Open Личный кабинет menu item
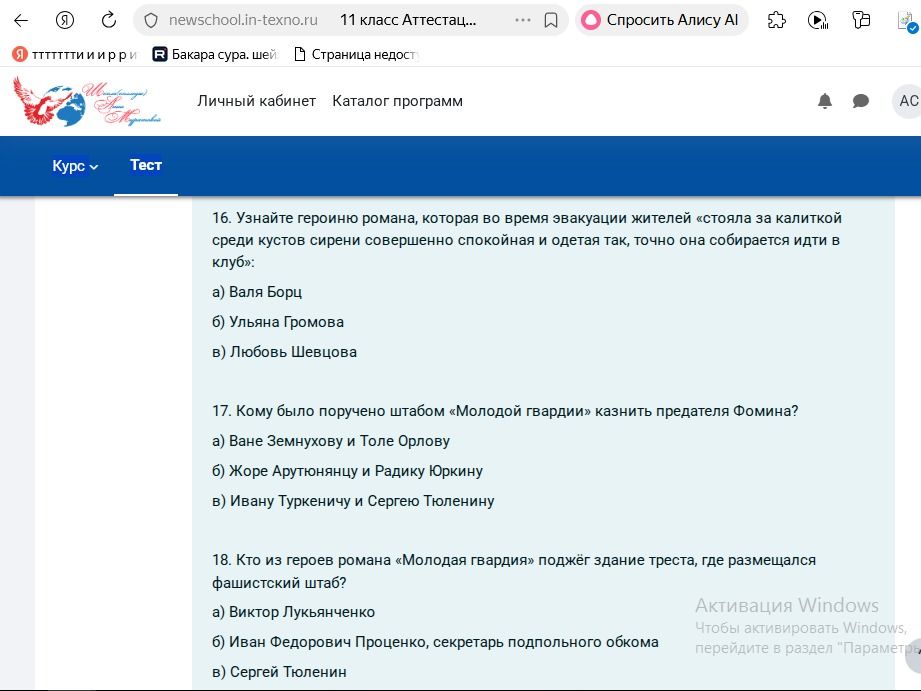 257,101
